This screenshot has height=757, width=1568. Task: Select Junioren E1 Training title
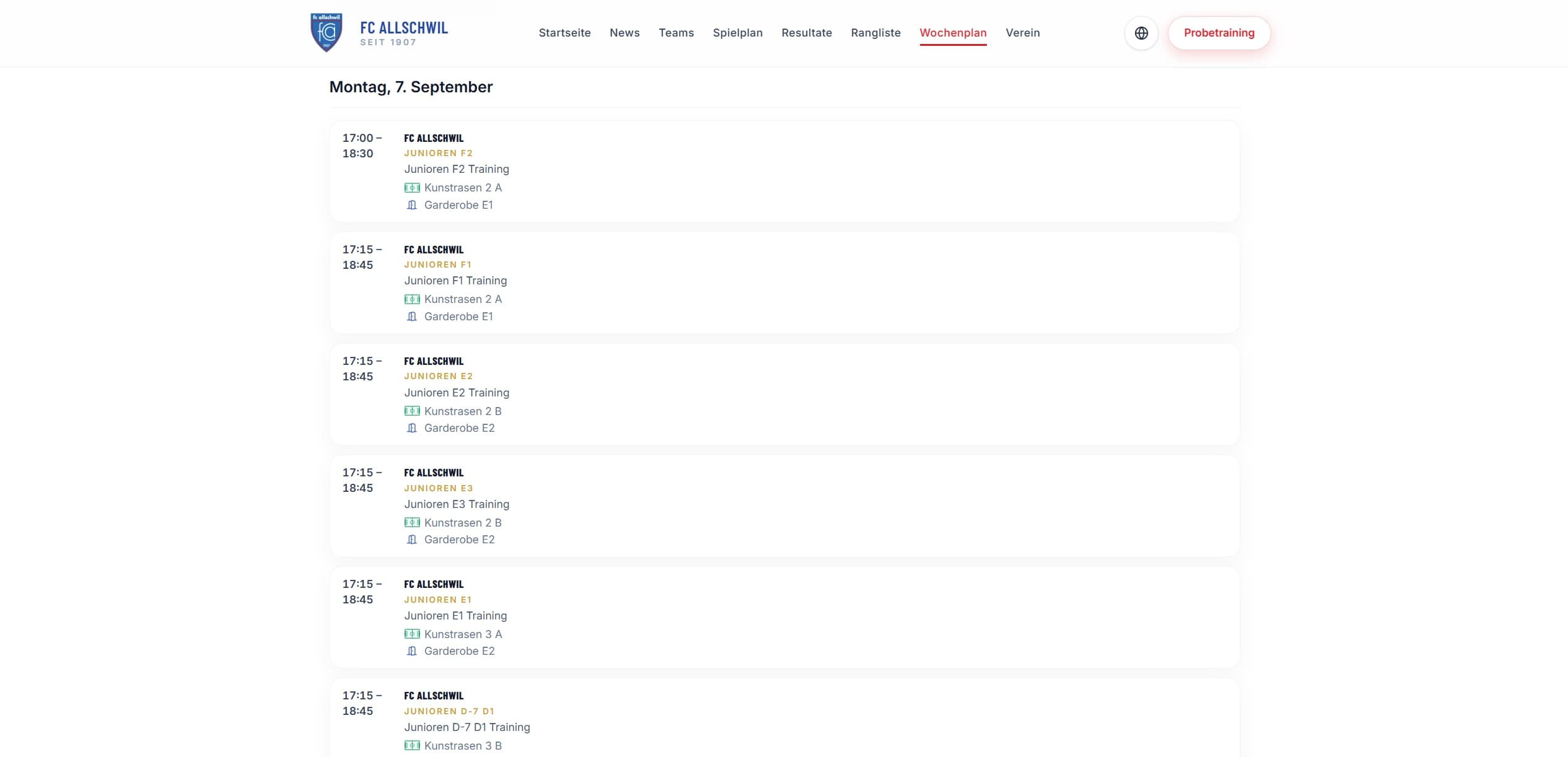tap(455, 616)
